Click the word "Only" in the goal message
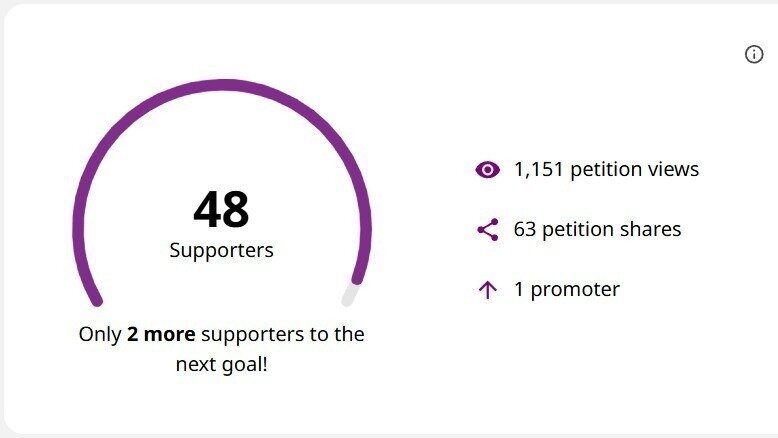 [100, 334]
